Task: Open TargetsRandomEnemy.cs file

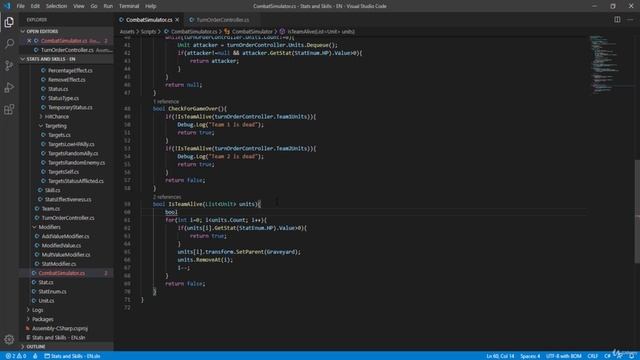Action: [x=76, y=163]
